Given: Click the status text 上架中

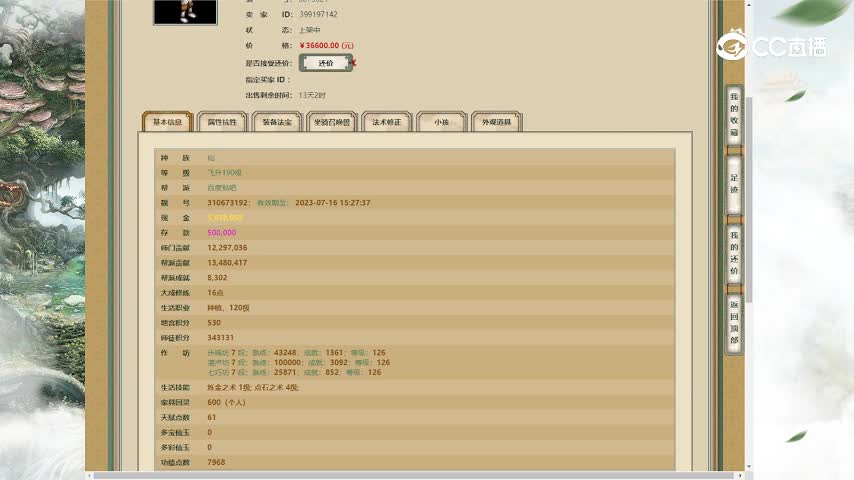Looking at the screenshot, I should point(309,30).
